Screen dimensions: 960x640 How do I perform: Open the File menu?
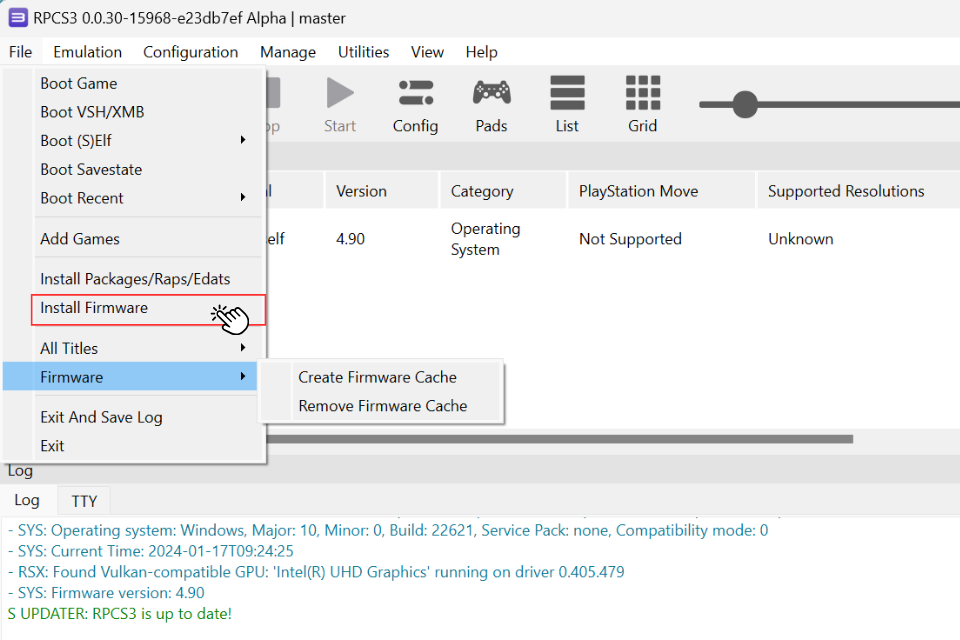pos(20,52)
